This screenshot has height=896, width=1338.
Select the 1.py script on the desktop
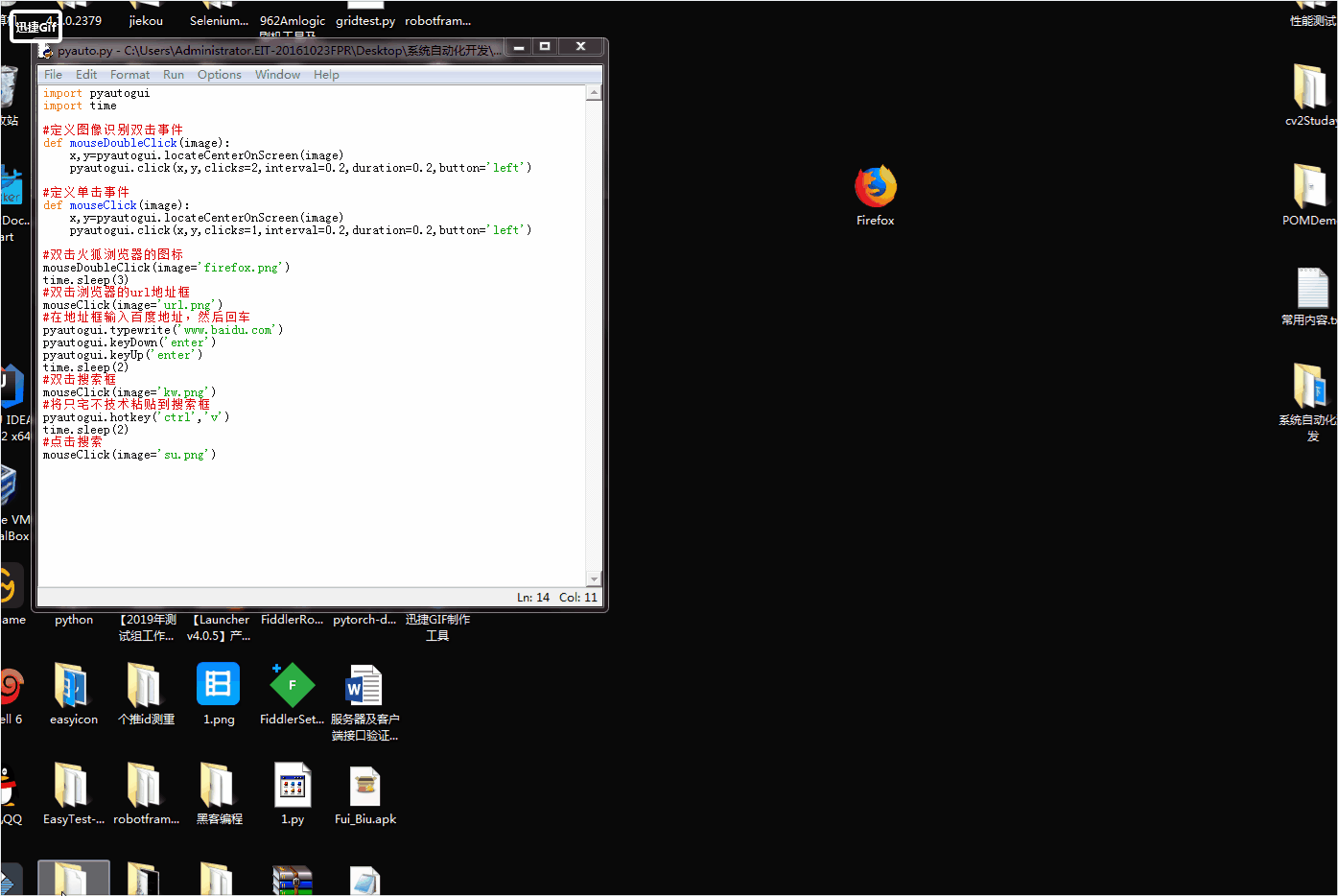click(x=292, y=783)
